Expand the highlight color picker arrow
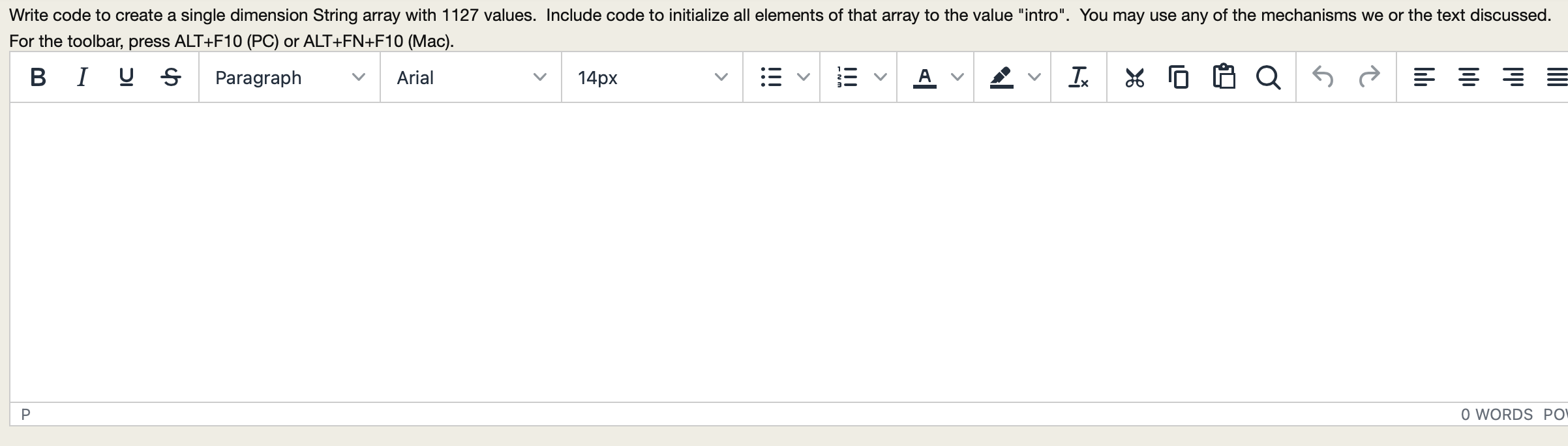1568x446 pixels. click(x=1034, y=78)
